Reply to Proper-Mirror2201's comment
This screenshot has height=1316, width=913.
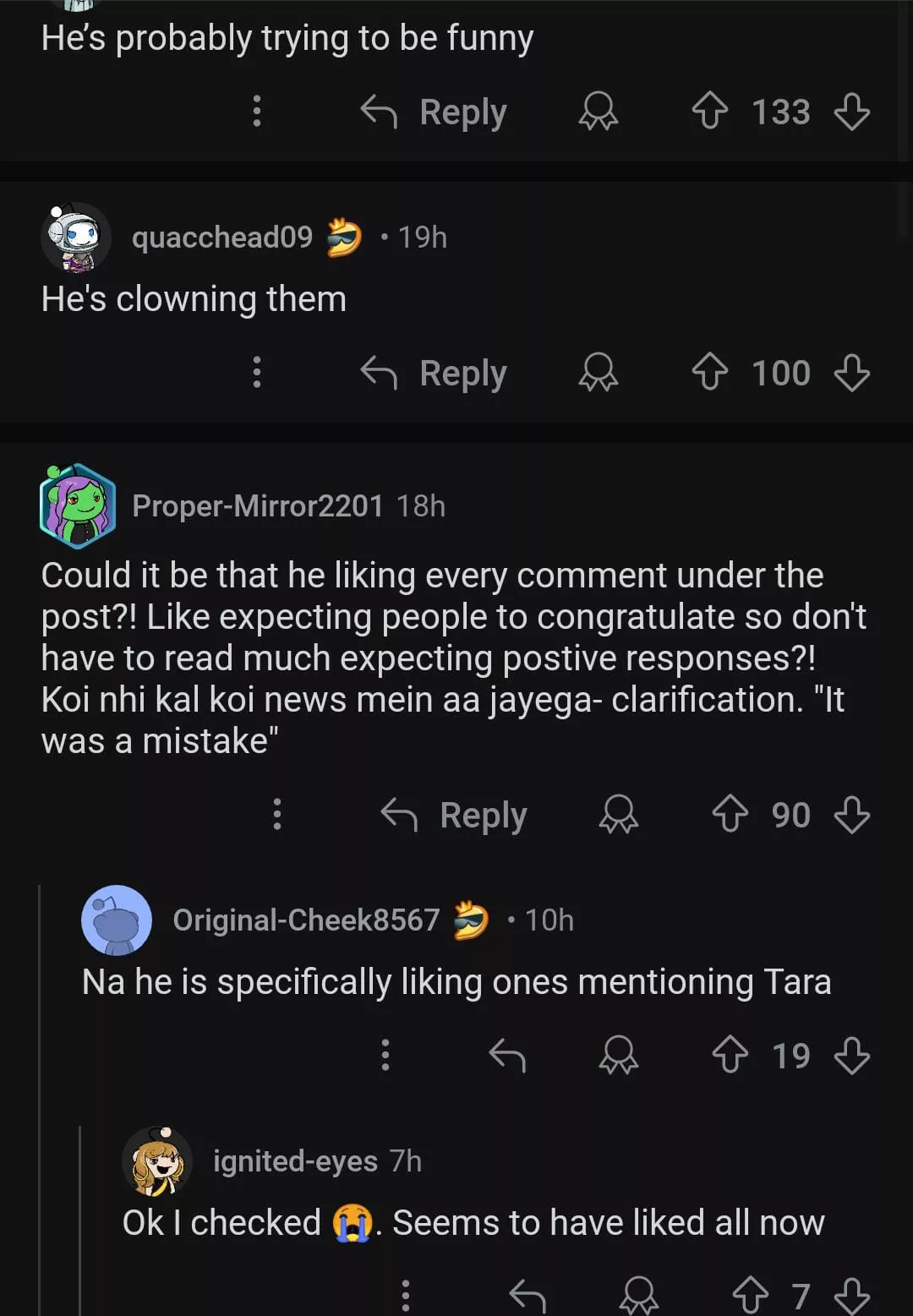click(455, 815)
